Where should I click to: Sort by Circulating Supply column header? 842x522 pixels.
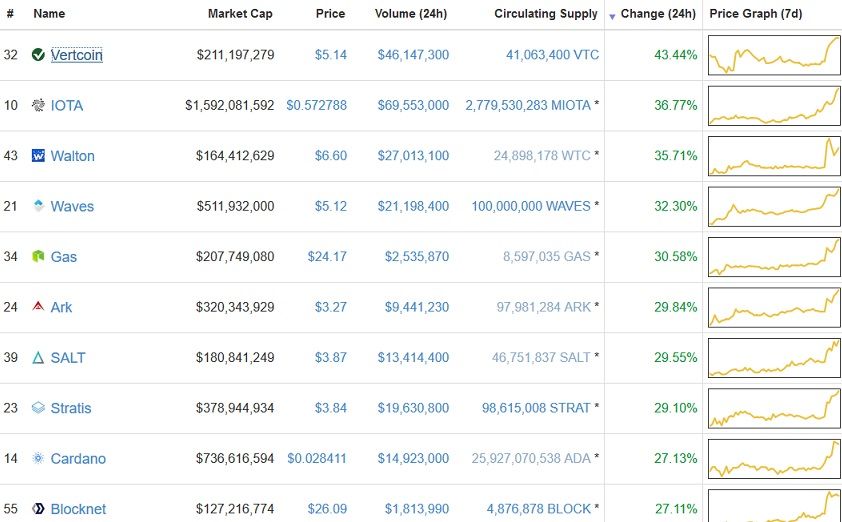tap(546, 14)
